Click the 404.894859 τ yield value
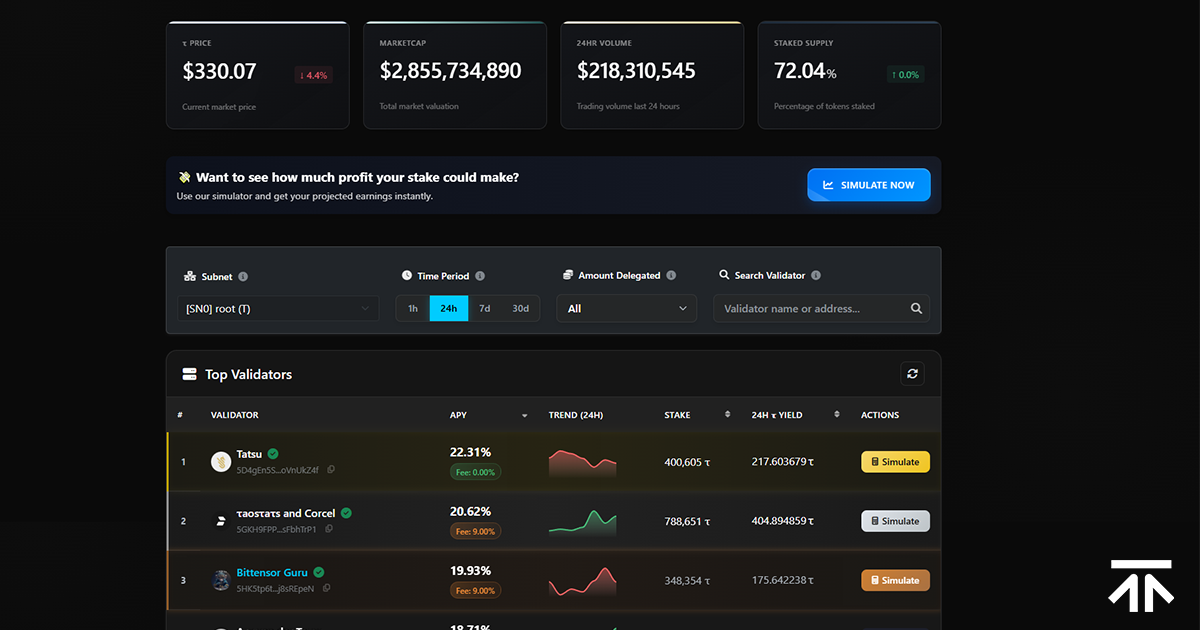Image resolution: width=1200 pixels, height=630 pixels. (783, 521)
